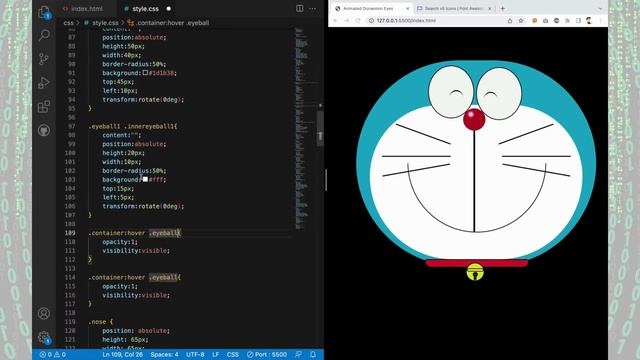Click Doraemon's right eye
This screenshot has width=640, height=360.
499,93
